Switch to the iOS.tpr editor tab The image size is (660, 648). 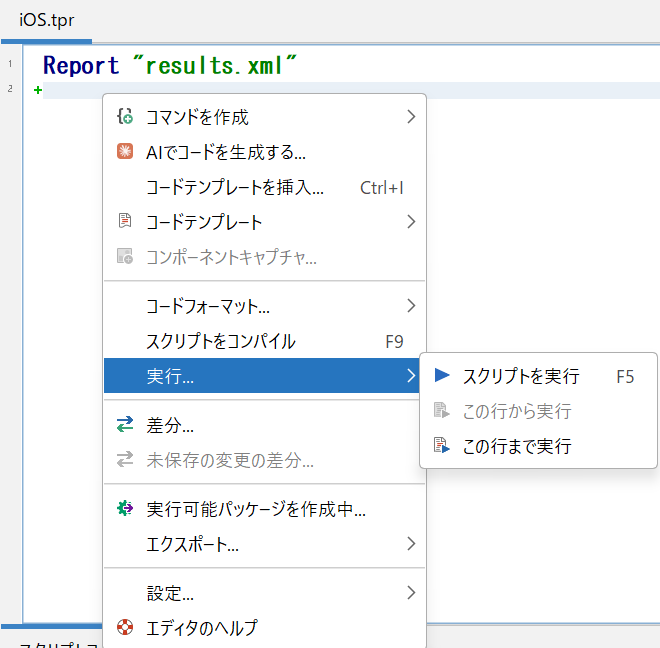click(x=46, y=20)
